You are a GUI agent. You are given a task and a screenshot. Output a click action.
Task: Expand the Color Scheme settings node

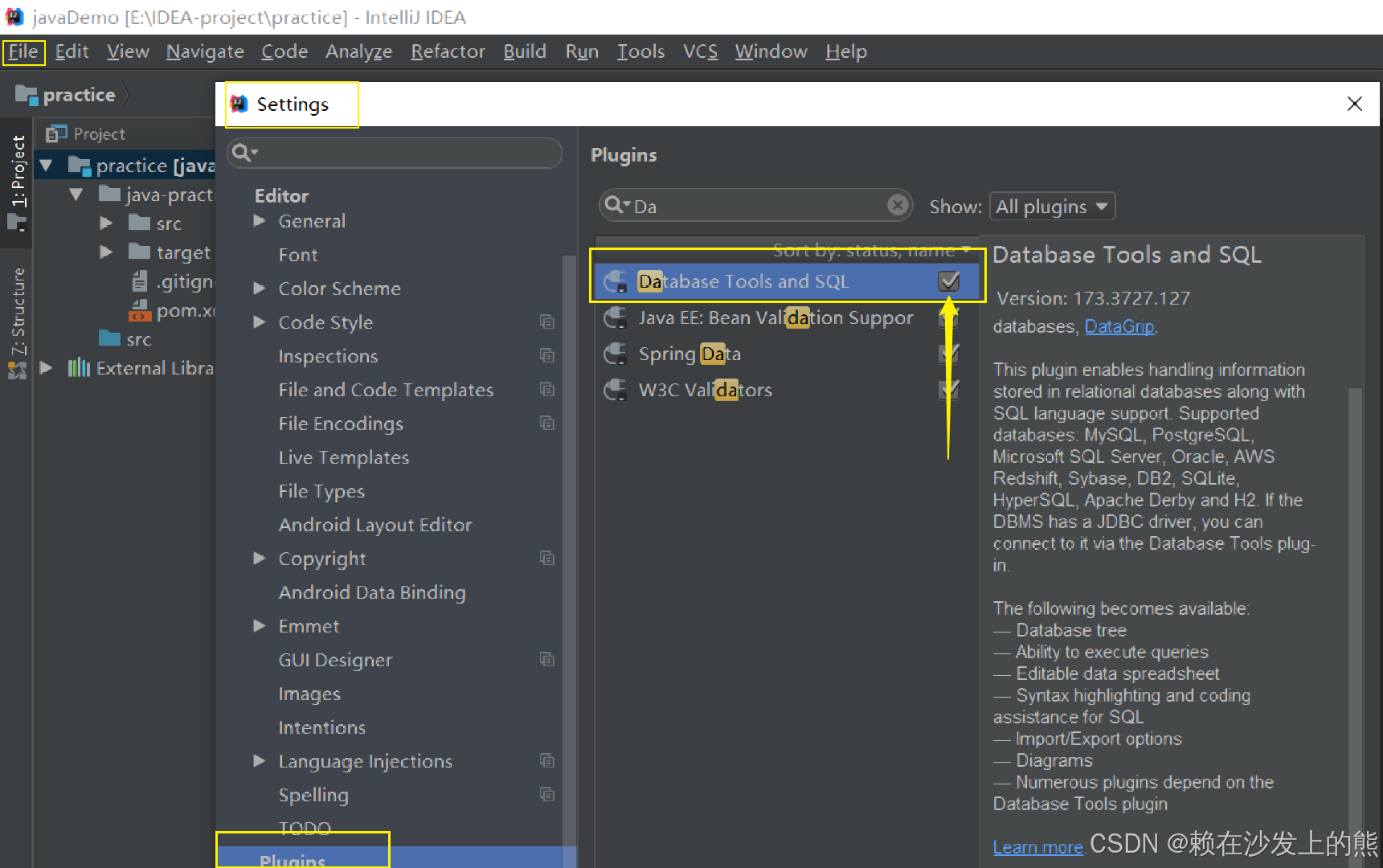[260, 289]
